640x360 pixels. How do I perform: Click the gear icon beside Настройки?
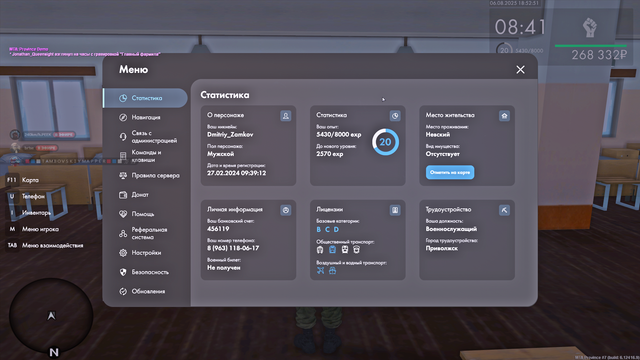pos(123,253)
